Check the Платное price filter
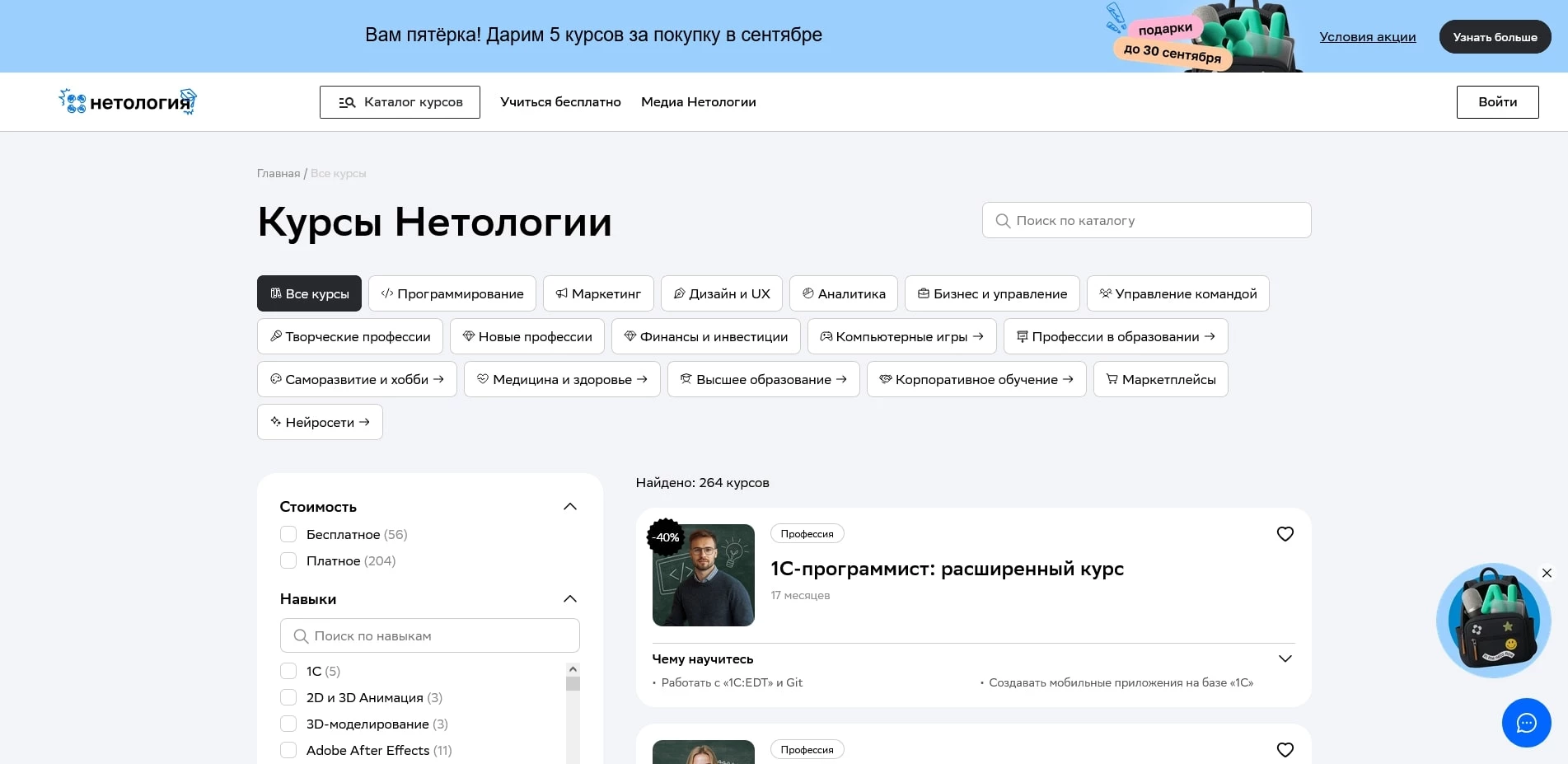 [288, 560]
